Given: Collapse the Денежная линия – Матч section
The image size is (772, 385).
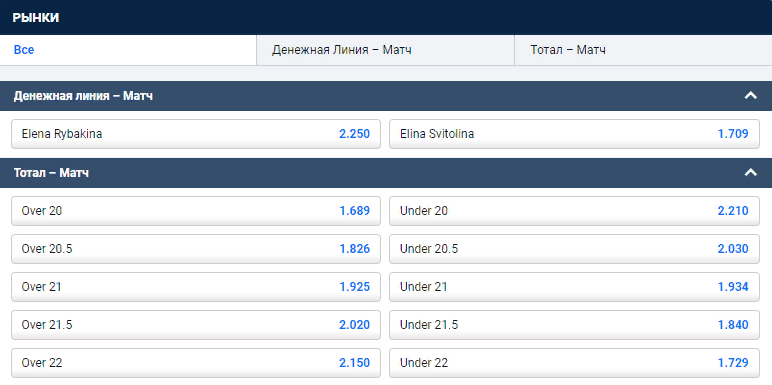Looking at the screenshot, I should (750, 96).
